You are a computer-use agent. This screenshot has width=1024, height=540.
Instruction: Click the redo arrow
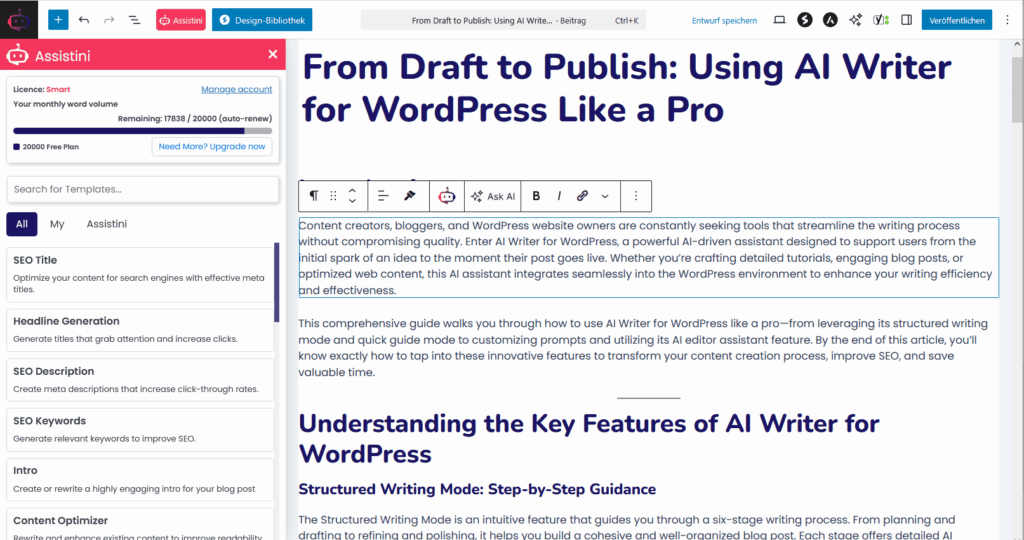(x=109, y=20)
